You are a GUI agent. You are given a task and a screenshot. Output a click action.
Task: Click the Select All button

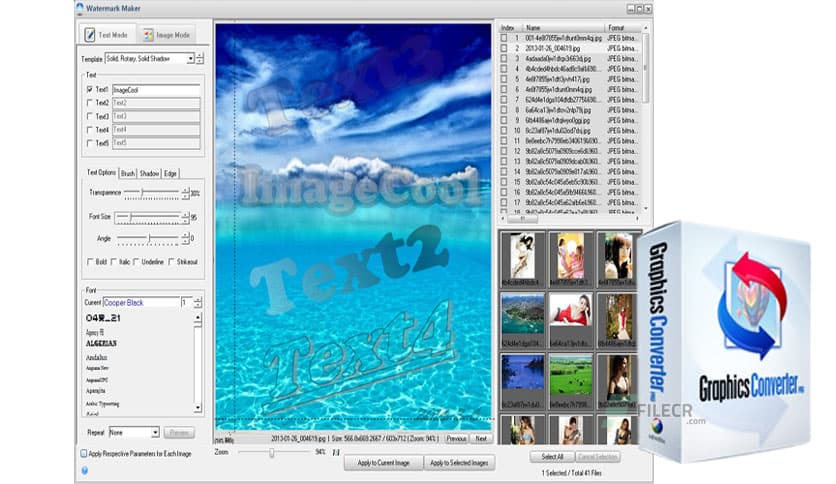pos(552,457)
